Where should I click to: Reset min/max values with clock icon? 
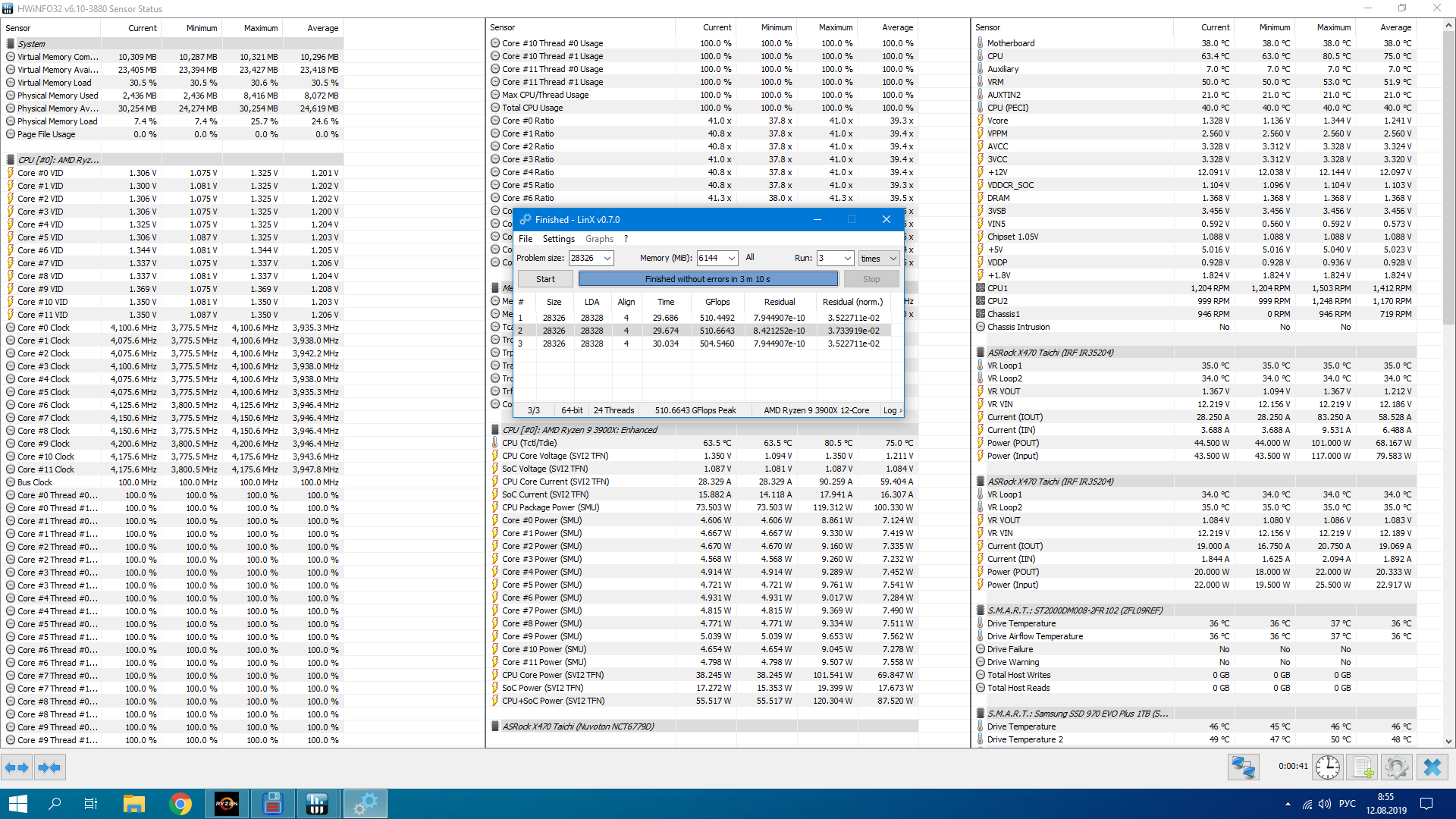[x=1327, y=767]
